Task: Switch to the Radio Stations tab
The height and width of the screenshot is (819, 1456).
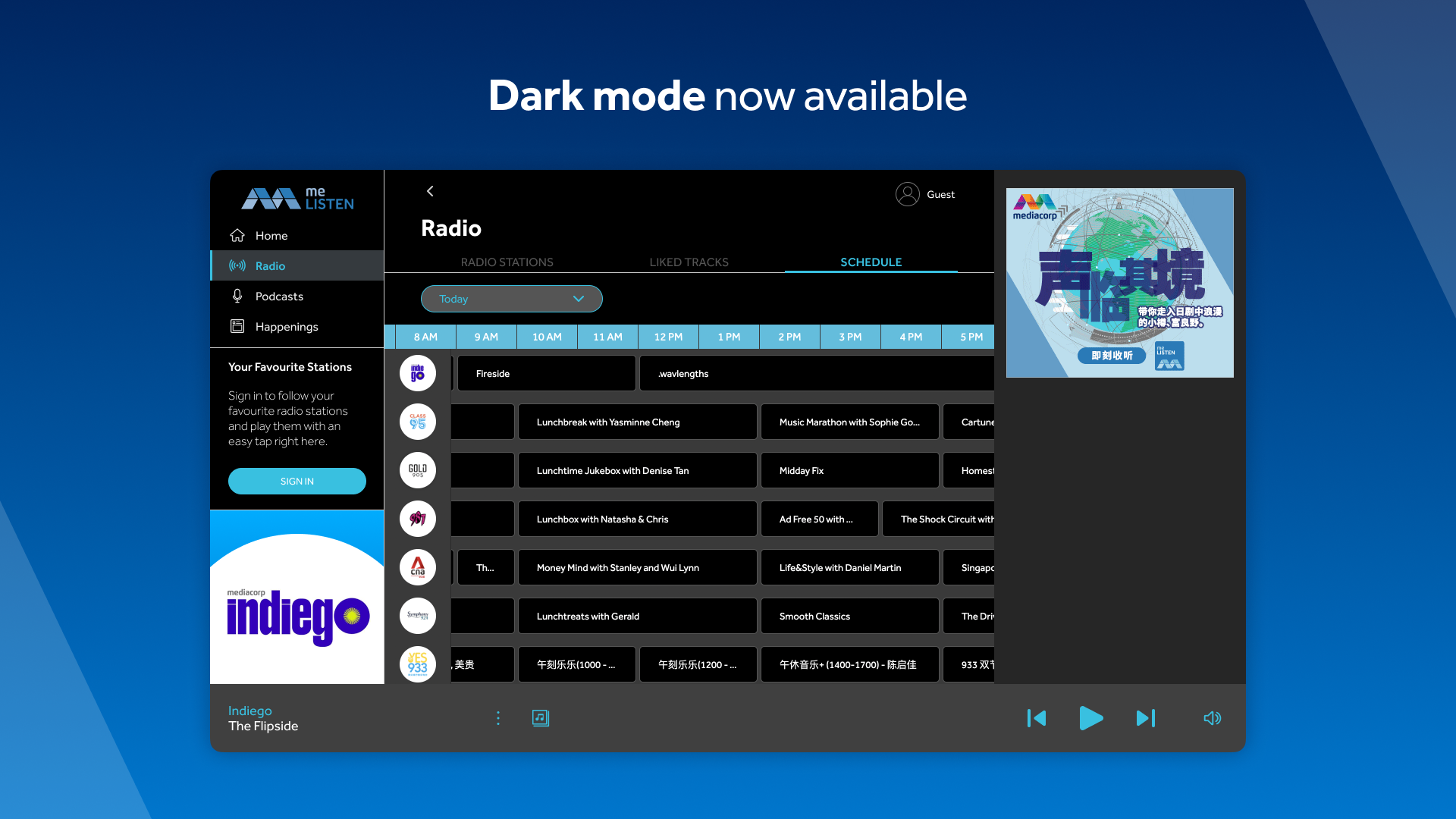Action: pos(507,262)
